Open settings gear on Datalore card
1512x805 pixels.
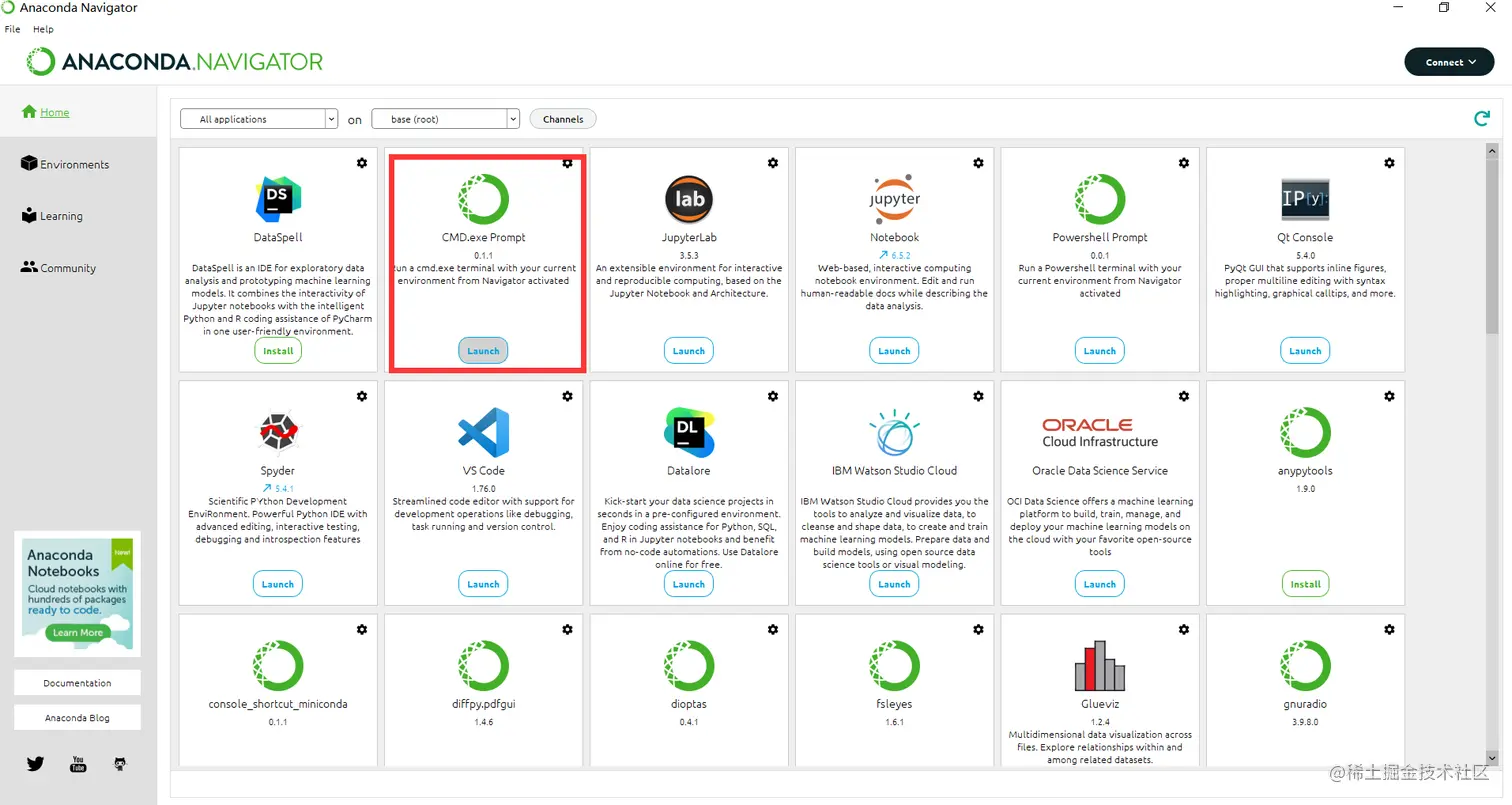773,396
